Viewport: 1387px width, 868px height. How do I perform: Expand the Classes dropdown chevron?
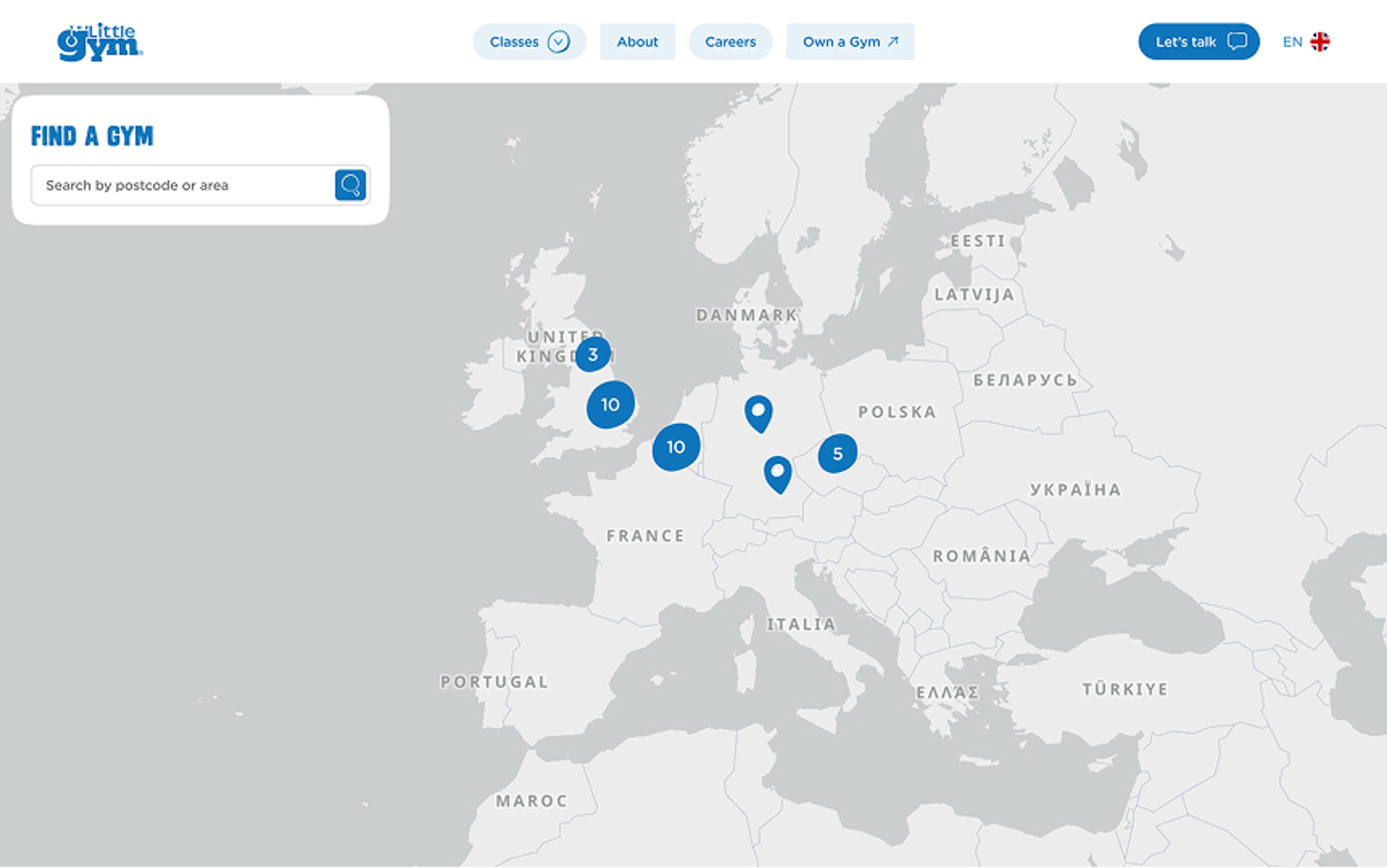pos(558,42)
